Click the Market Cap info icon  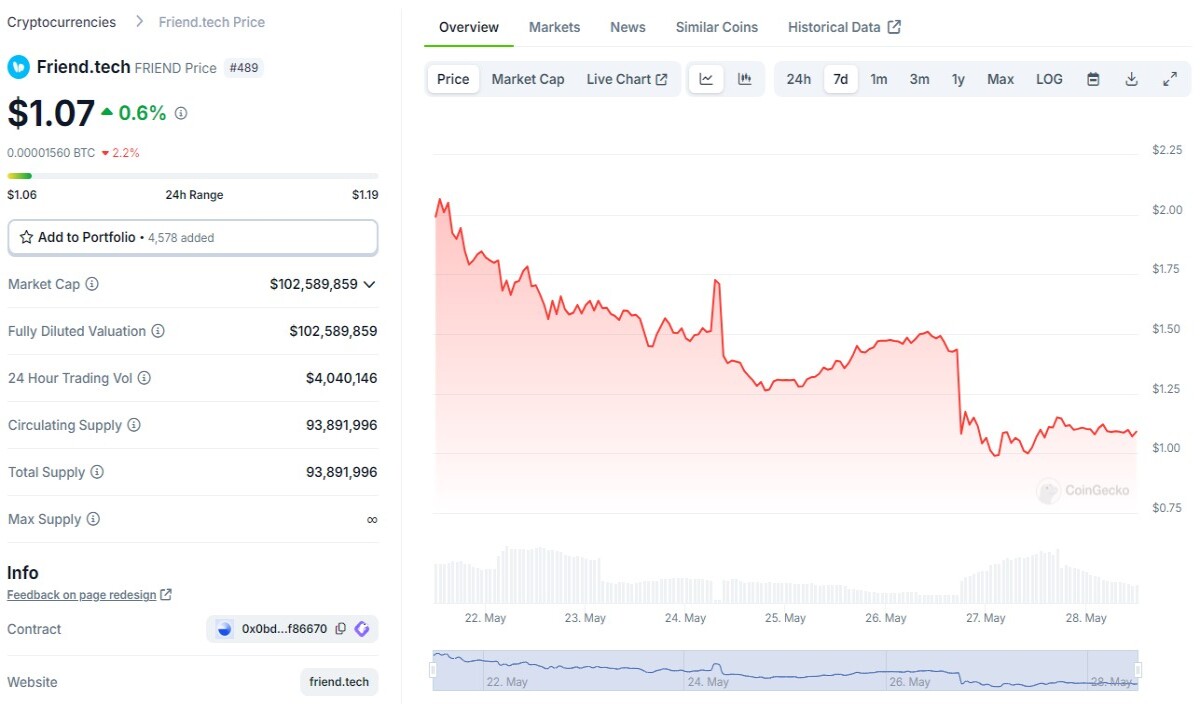pyautogui.click(x=92, y=284)
